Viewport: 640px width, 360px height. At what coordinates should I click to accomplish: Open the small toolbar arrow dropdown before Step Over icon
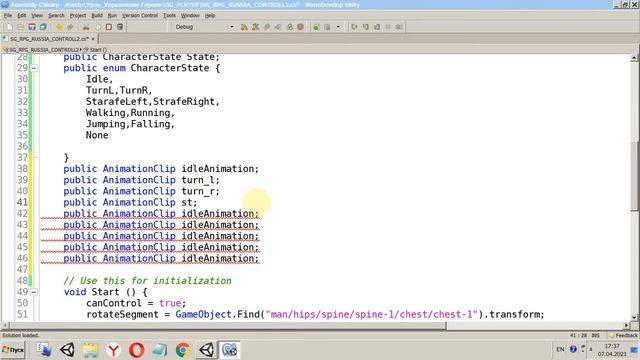tap(338, 27)
